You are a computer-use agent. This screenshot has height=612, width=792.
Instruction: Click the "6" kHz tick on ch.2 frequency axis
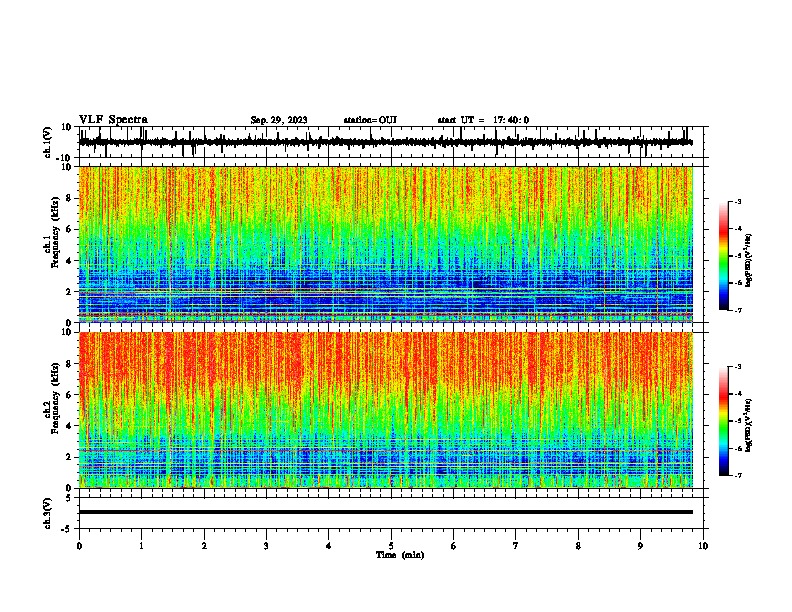69,394
